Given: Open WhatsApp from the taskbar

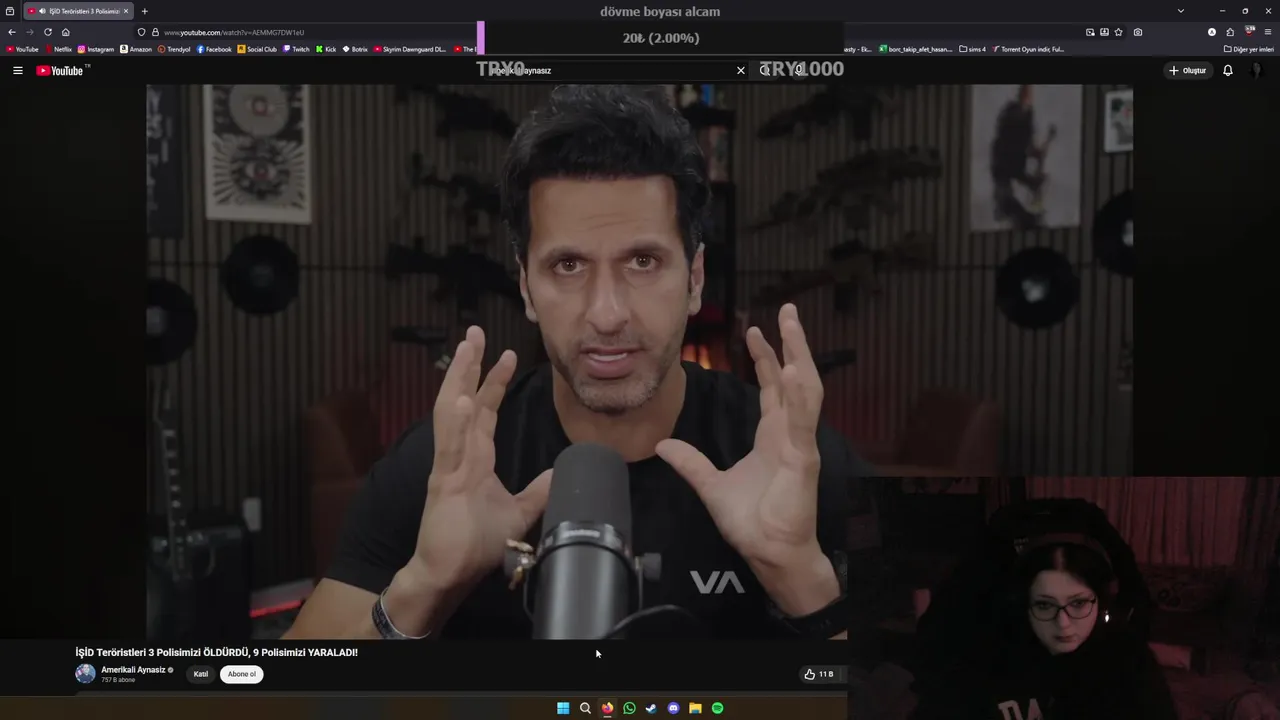Looking at the screenshot, I should pos(629,708).
